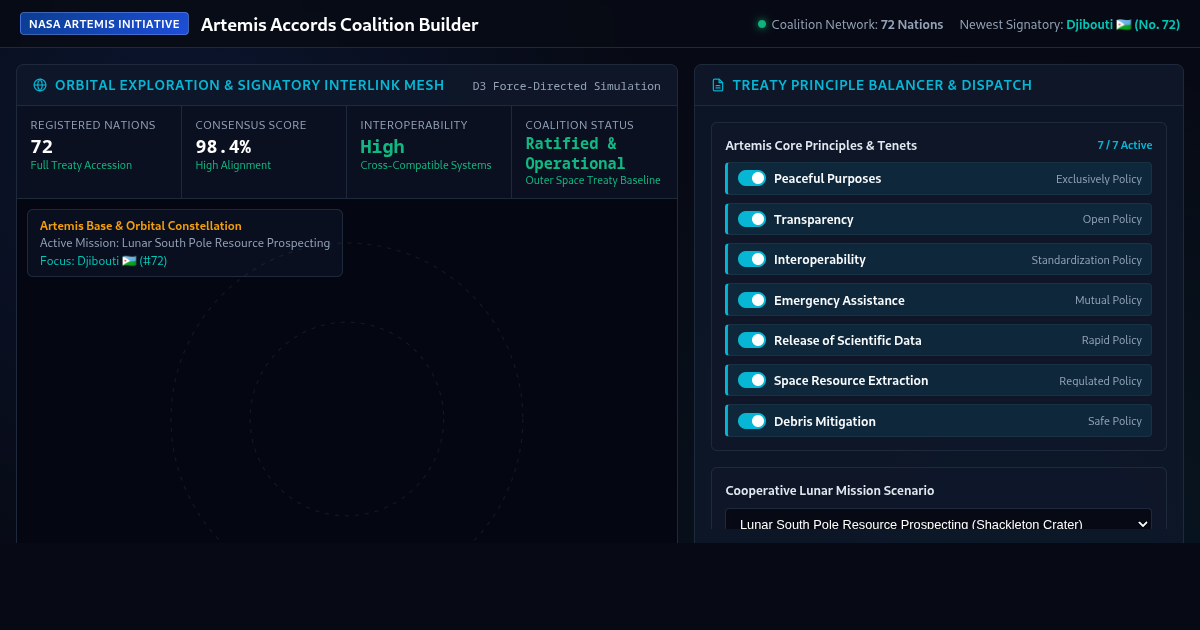This screenshot has height=630, width=1200.
Task: Click the Mutual Policy tag
Action: [x=1108, y=300]
